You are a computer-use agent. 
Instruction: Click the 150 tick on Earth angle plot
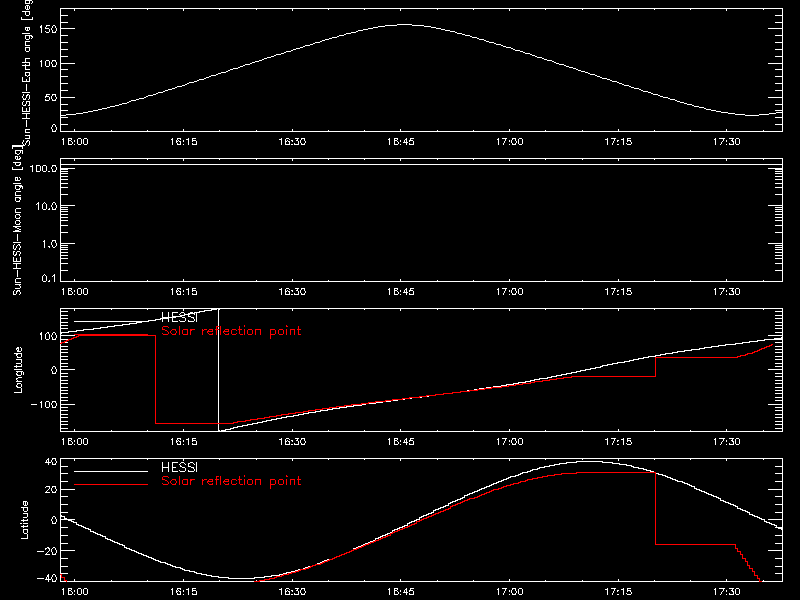(48, 29)
